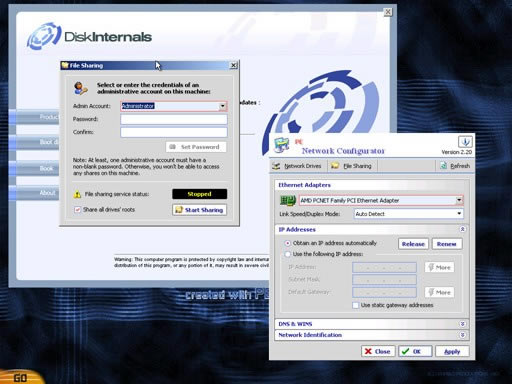Click the File Sharing toolbar folder icon
This screenshot has width=512, height=384.
click(335, 166)
